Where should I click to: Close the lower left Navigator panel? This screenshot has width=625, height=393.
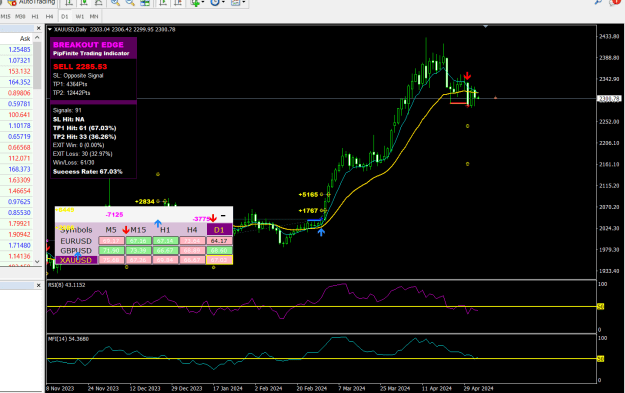[x=39, y=285]
